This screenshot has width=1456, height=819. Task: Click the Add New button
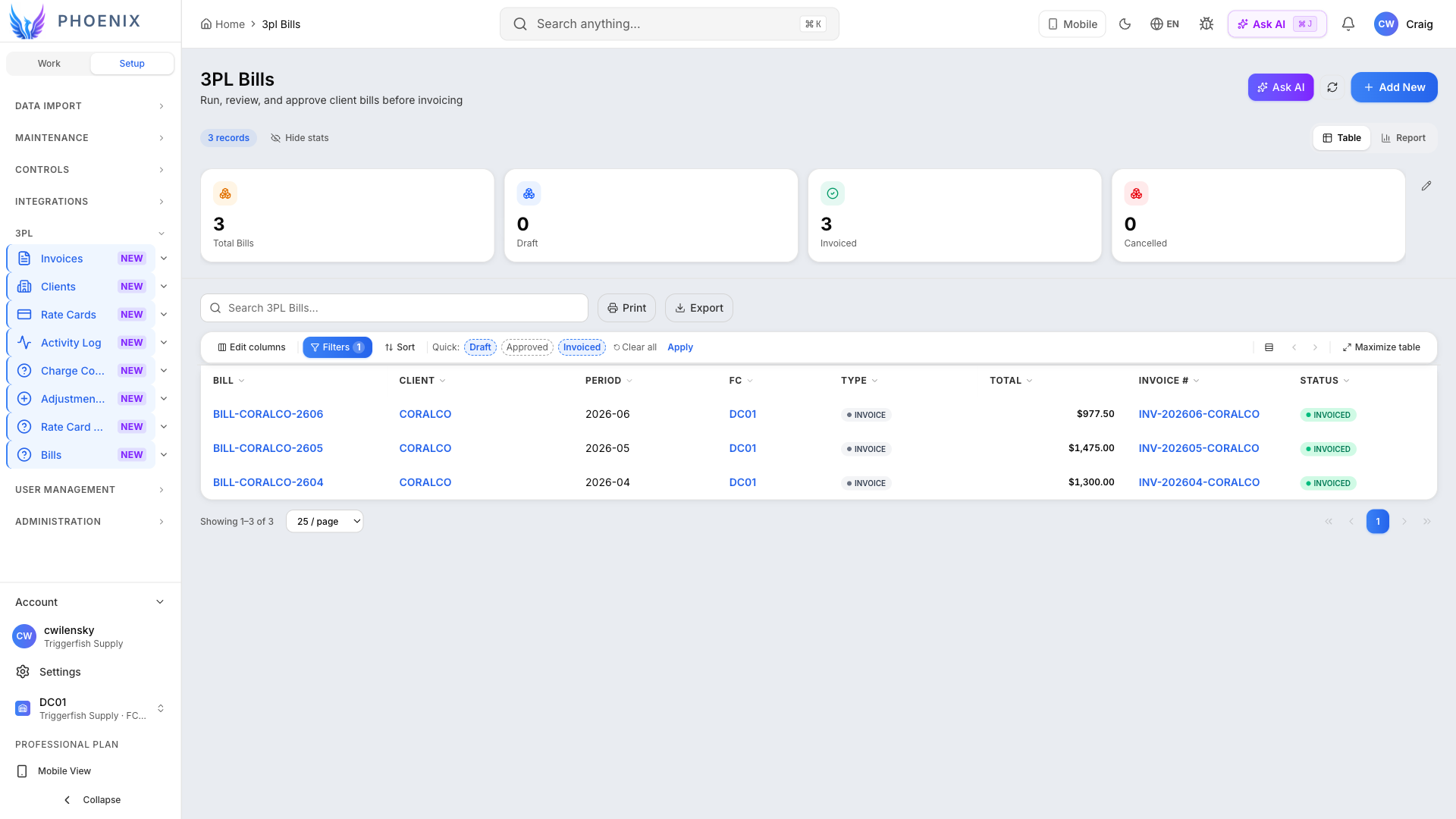(1394, 87)
